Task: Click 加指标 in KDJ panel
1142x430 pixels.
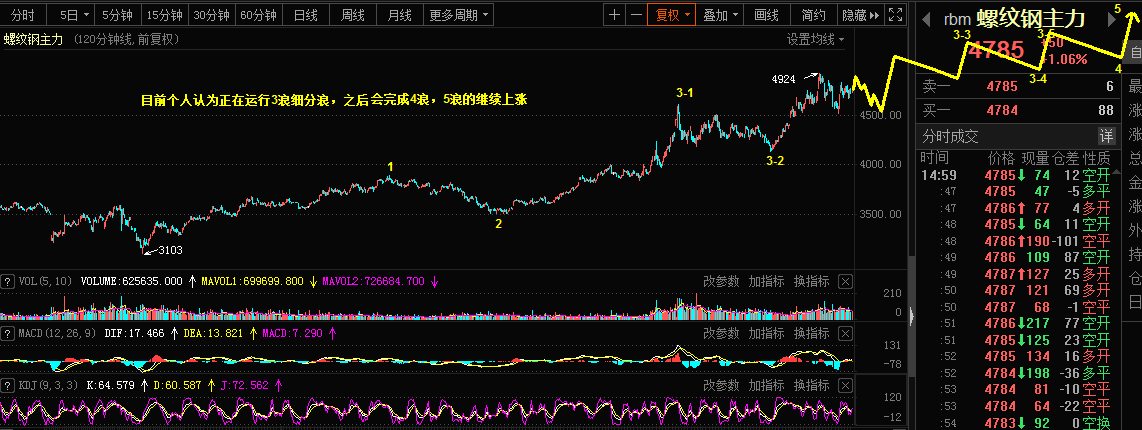Action: pyautogui.click(x=766, y=385)
